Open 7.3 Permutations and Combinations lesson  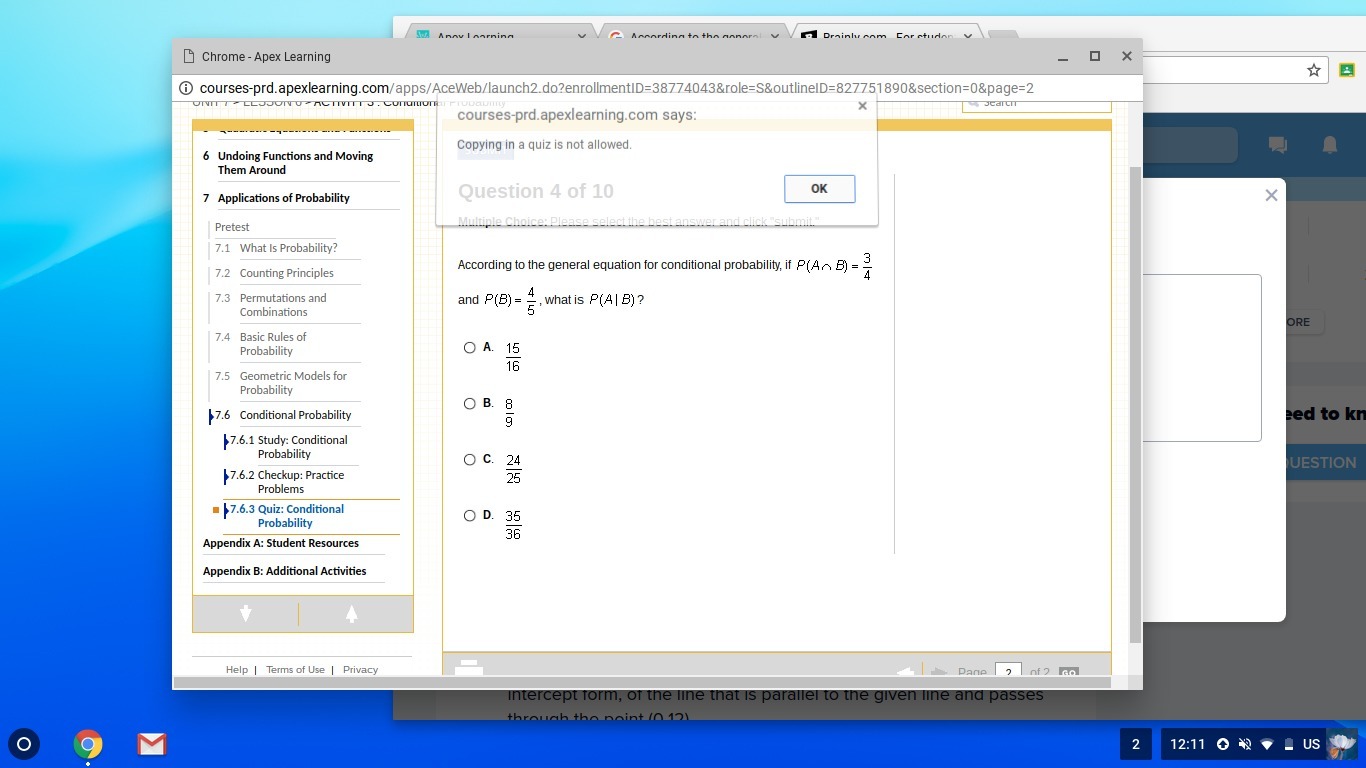283,305
